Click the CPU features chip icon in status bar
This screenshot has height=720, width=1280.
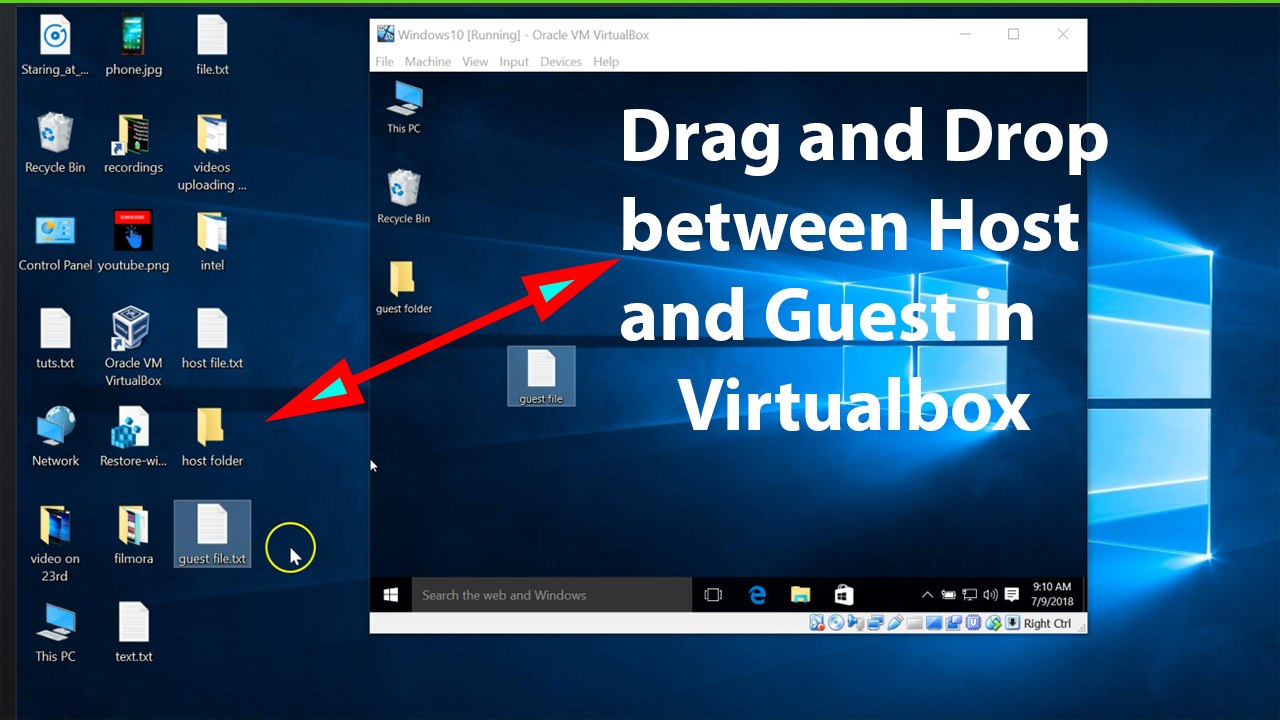tap(973, 623)
